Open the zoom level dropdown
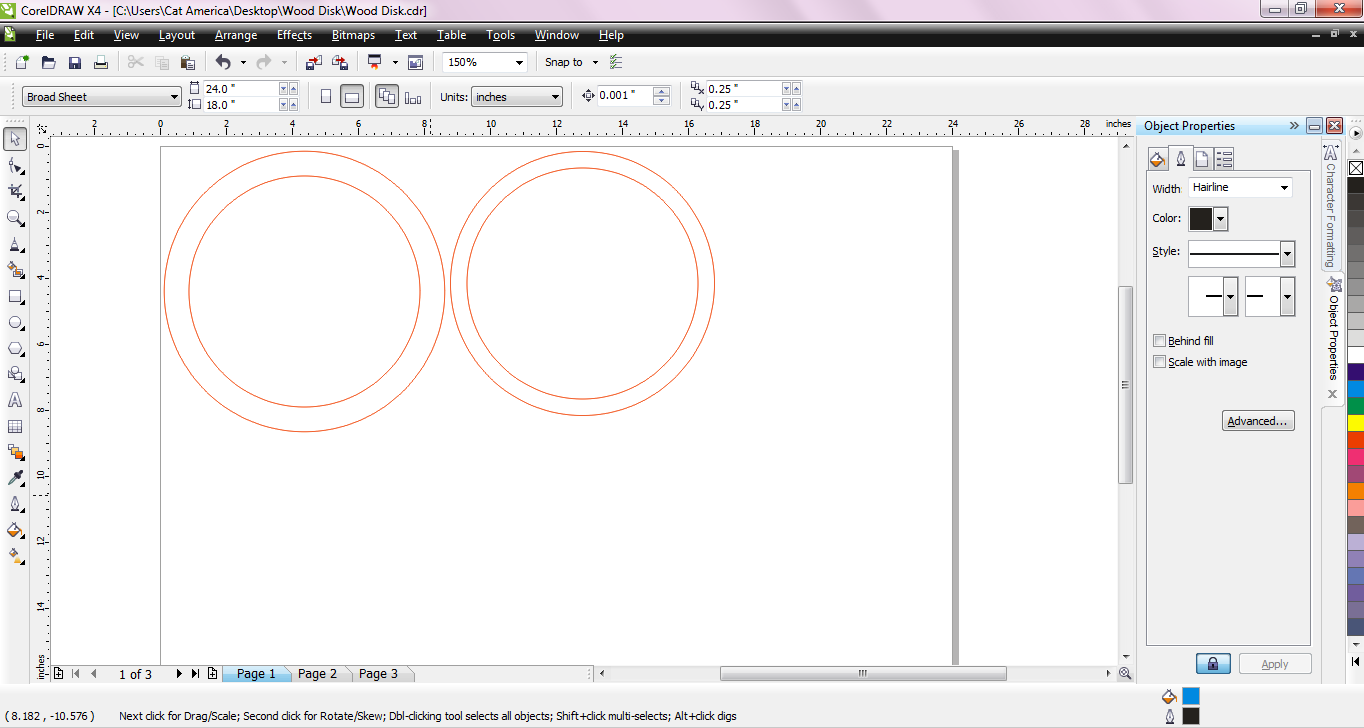The width and height of the screenshot is (1364, 728). 519,61
